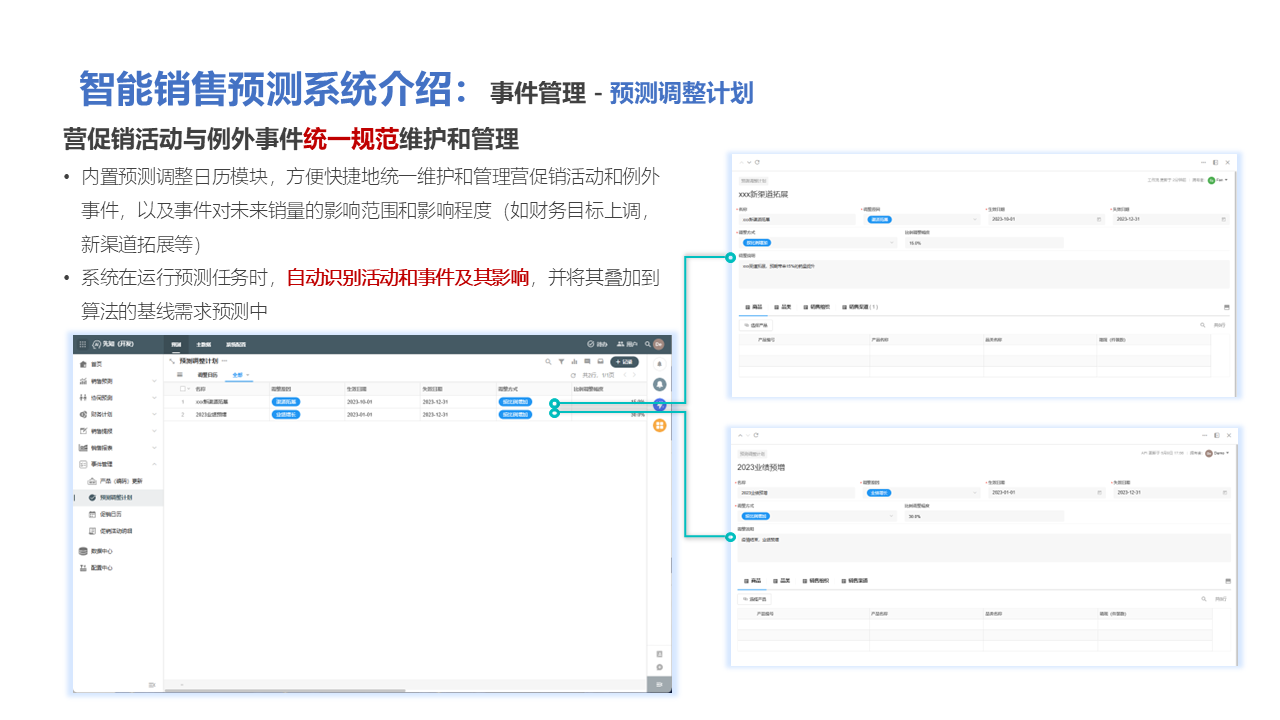Select the 品类 tab in 2023业绩预增 window
Viewport: 1280px width, 720px height.
[x=781, y=580]
